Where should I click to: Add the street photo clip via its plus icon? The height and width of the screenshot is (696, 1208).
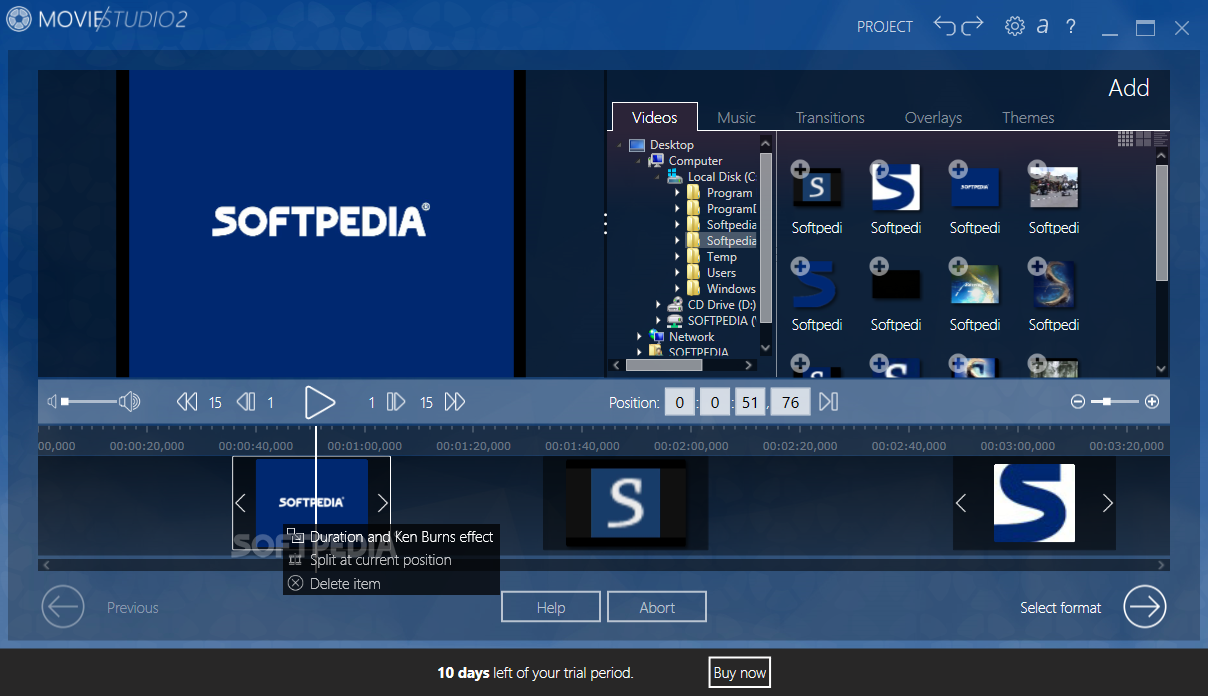(1036, 169)
